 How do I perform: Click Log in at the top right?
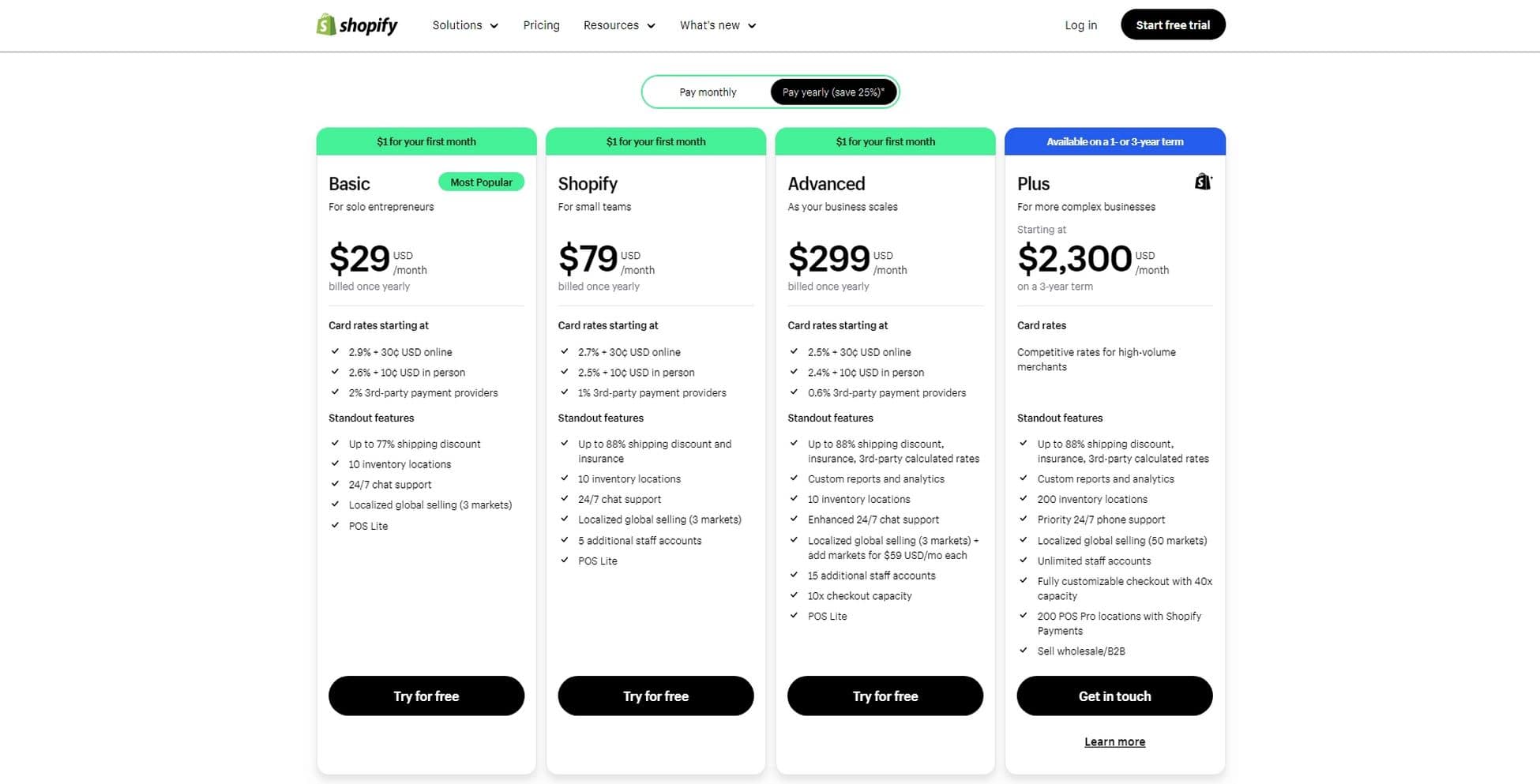(x=1080, y=24)
